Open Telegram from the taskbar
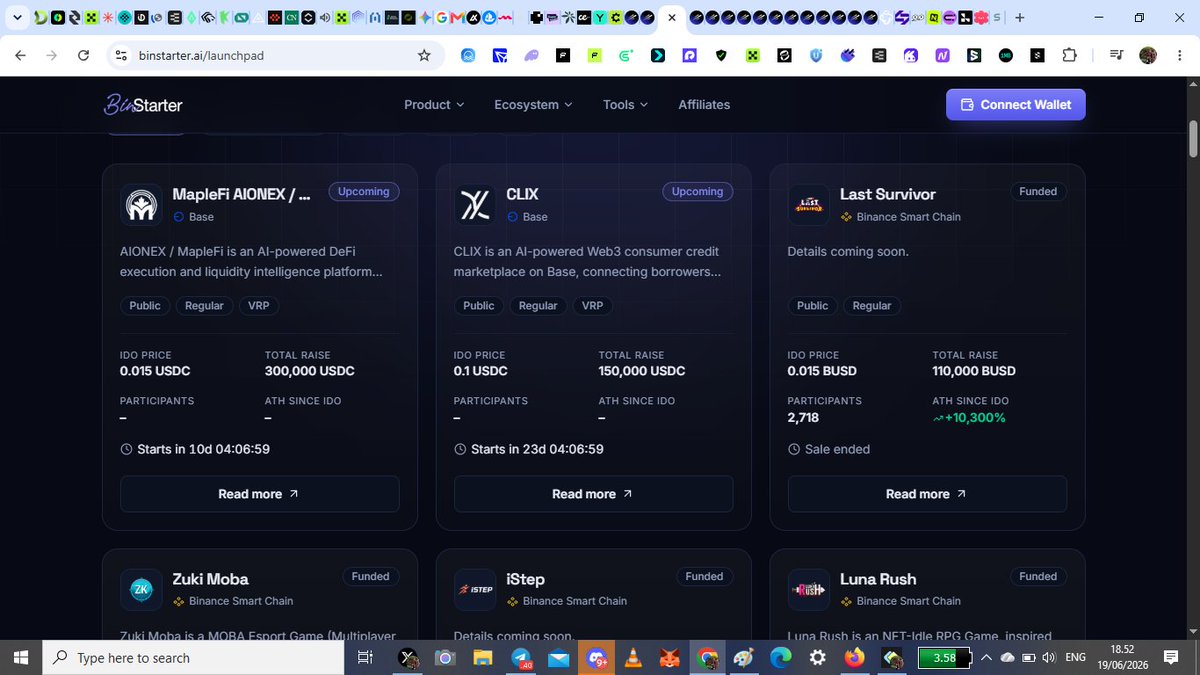The image size is (1200, 675). (522, 658)
